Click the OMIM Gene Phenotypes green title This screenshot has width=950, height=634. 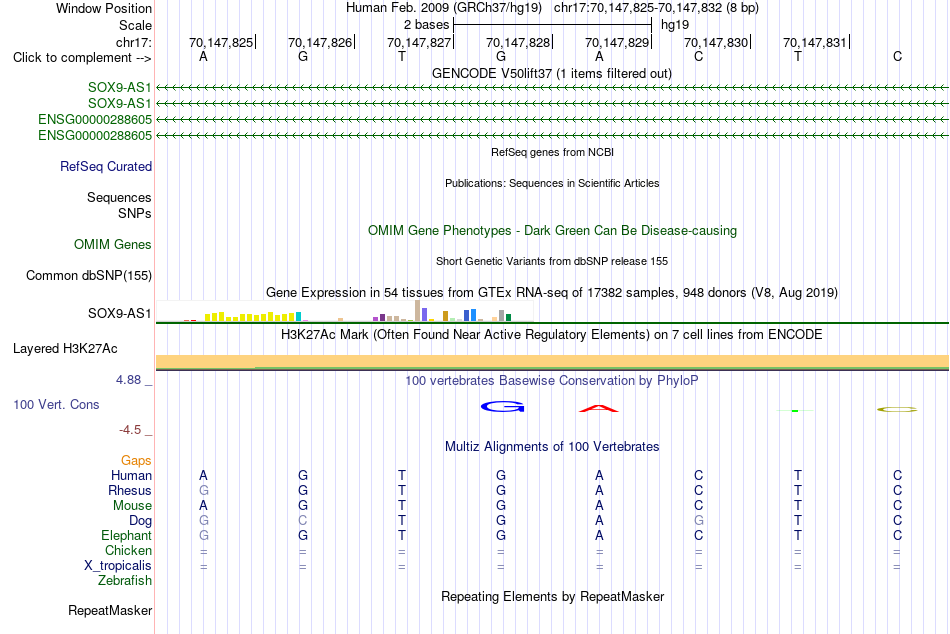[x=553, y=230]
